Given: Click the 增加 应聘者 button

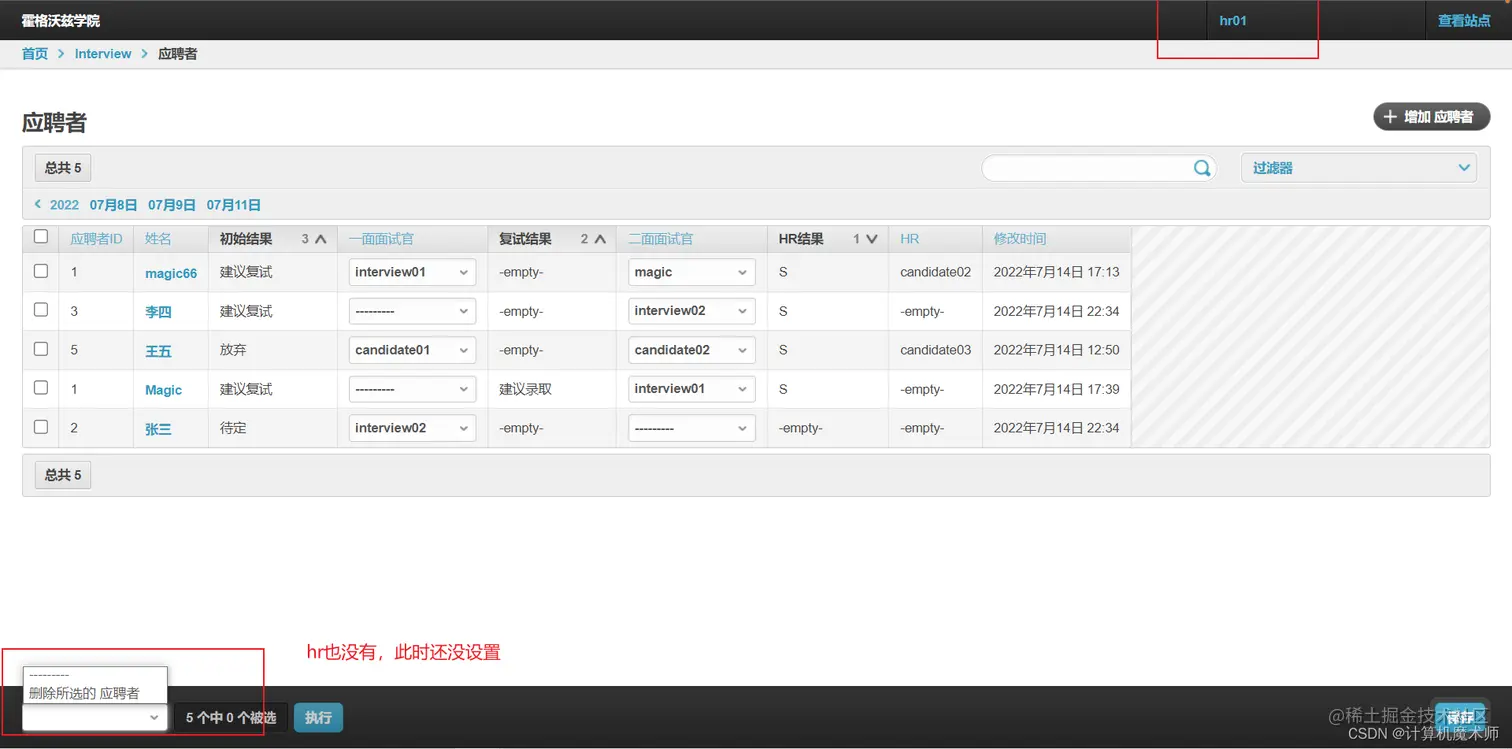Looking at the screenshot, I should (1431, 117).
